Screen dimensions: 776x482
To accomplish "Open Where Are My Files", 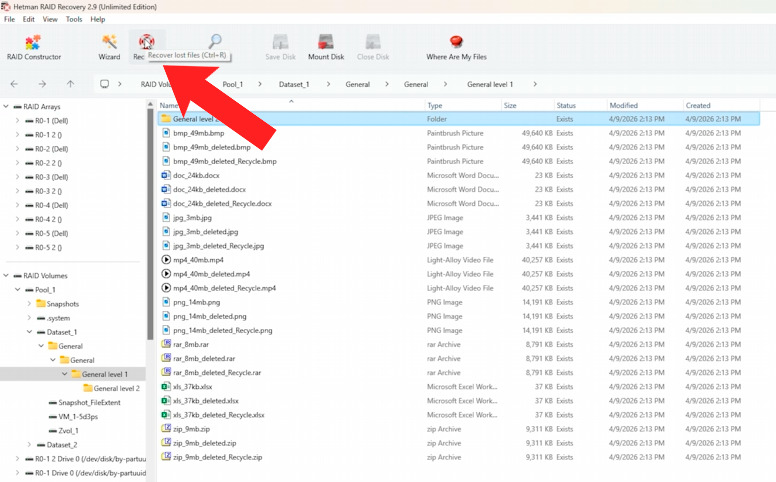I will 456,48.
